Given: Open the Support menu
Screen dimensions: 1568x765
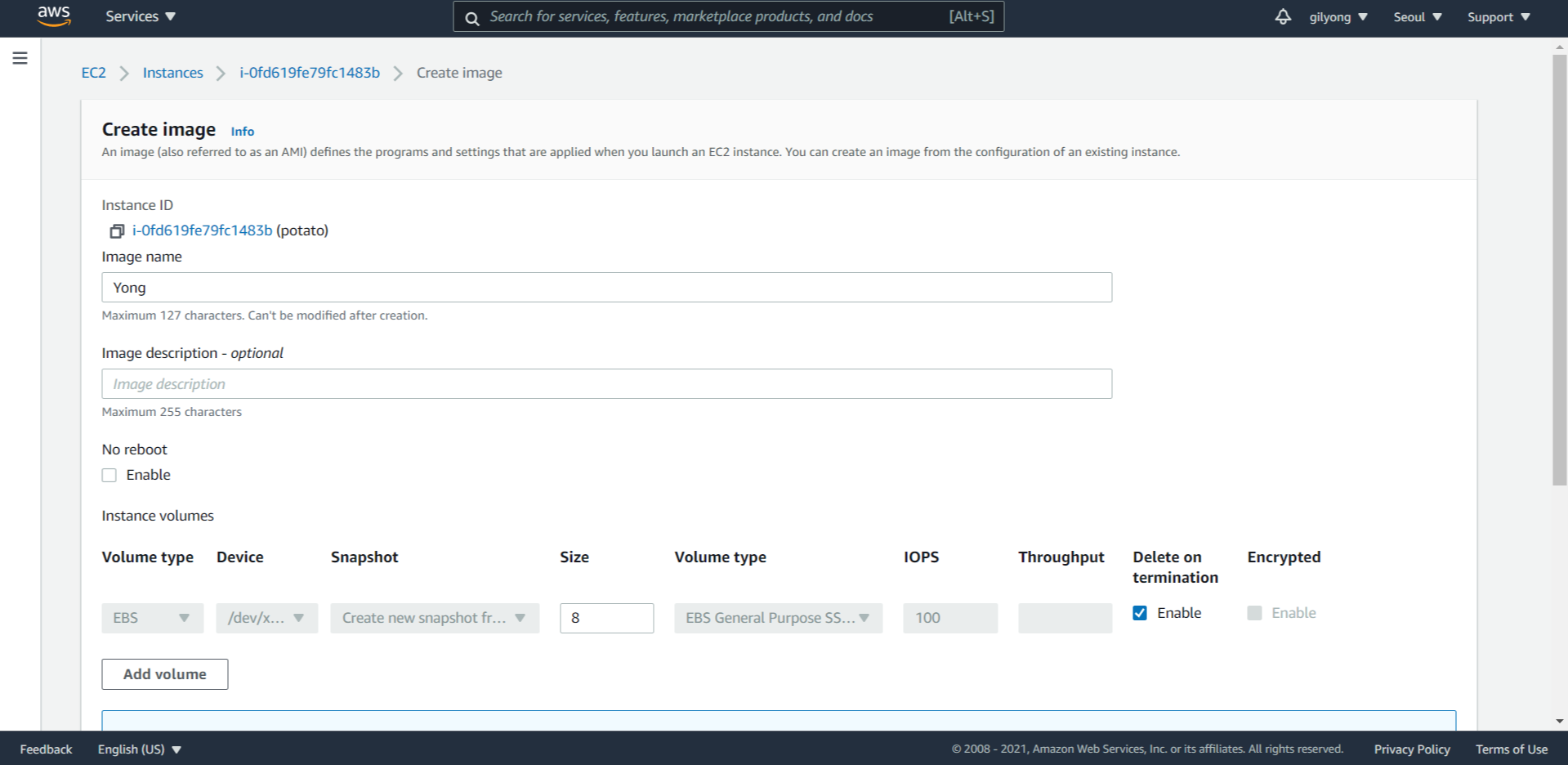Looking at the screenshot, I should coord(1499,17).
